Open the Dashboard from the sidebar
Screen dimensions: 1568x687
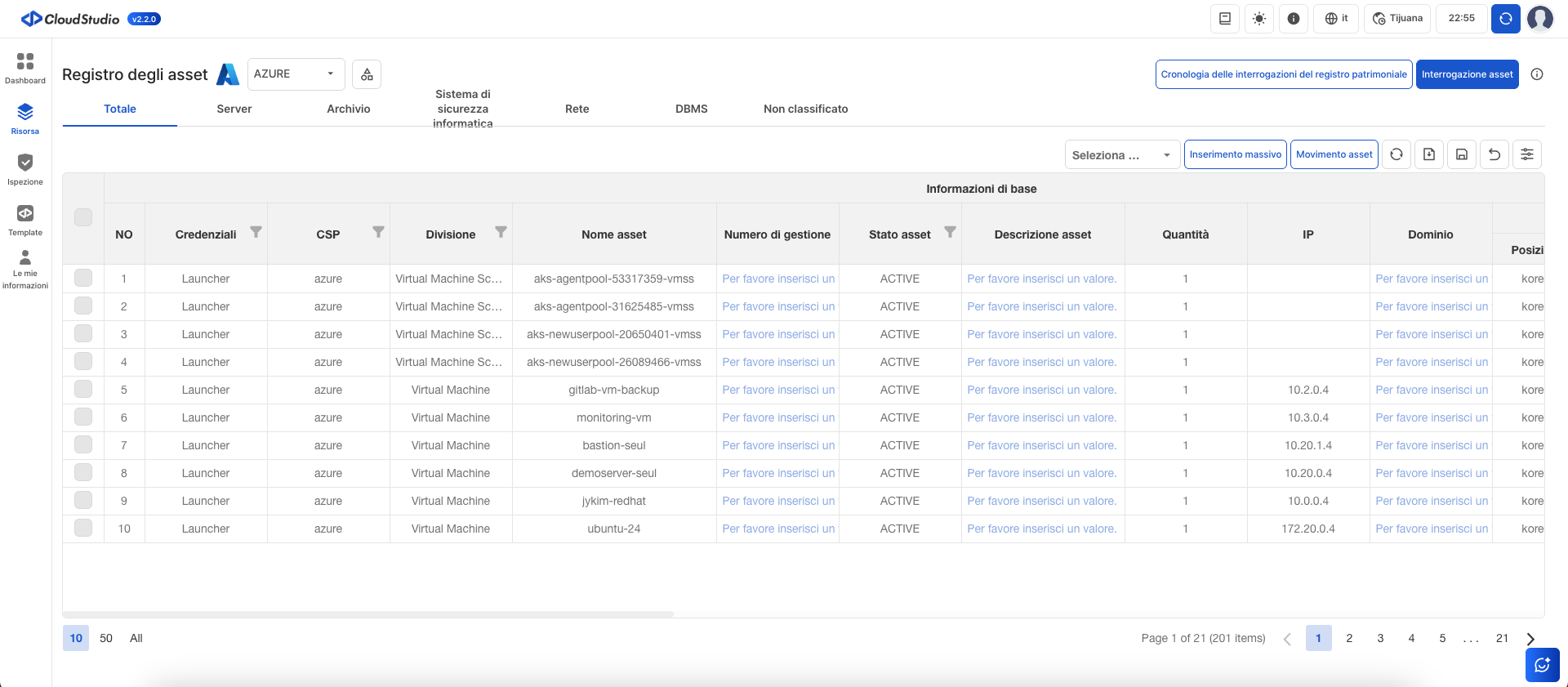25,68
